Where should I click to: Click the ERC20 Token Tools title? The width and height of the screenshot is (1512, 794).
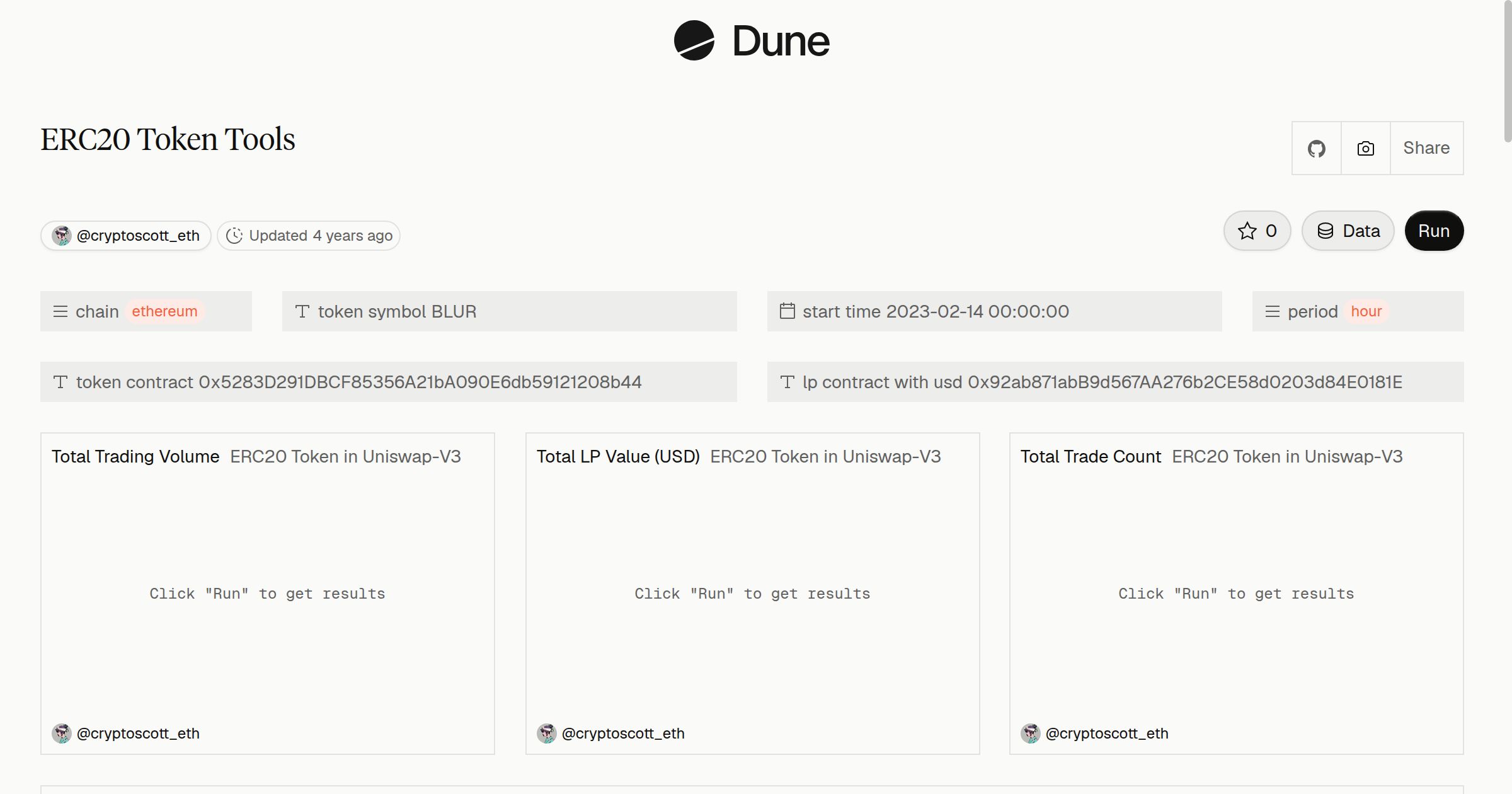click(x=168, y=139)
